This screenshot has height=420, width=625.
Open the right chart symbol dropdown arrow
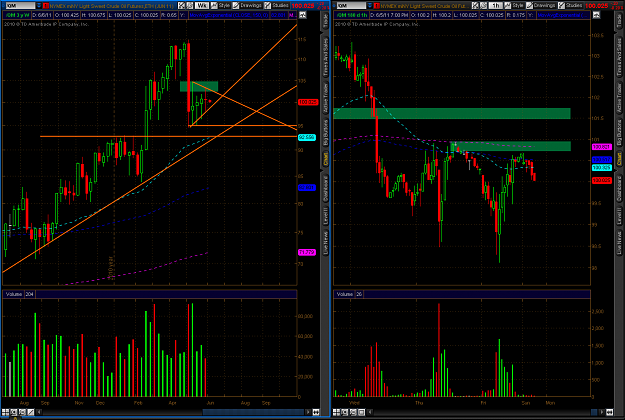pos(370,6)
